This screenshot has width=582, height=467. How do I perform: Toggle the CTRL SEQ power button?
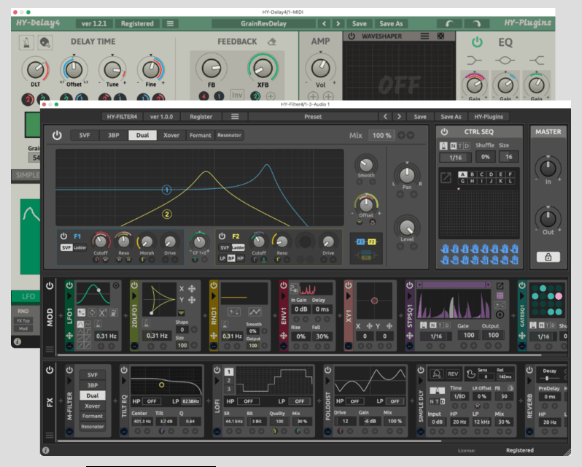pyautogui.click(x=444, y=132)
